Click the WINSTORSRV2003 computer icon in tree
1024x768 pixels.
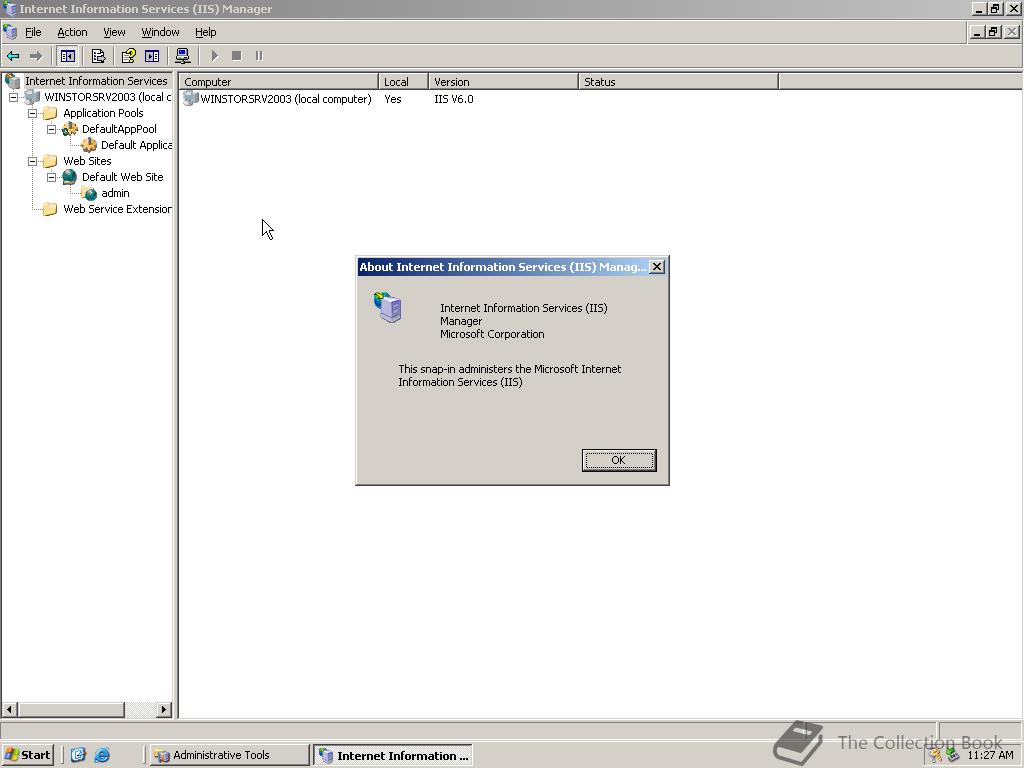pyautogui.click(x=32, y=97)
